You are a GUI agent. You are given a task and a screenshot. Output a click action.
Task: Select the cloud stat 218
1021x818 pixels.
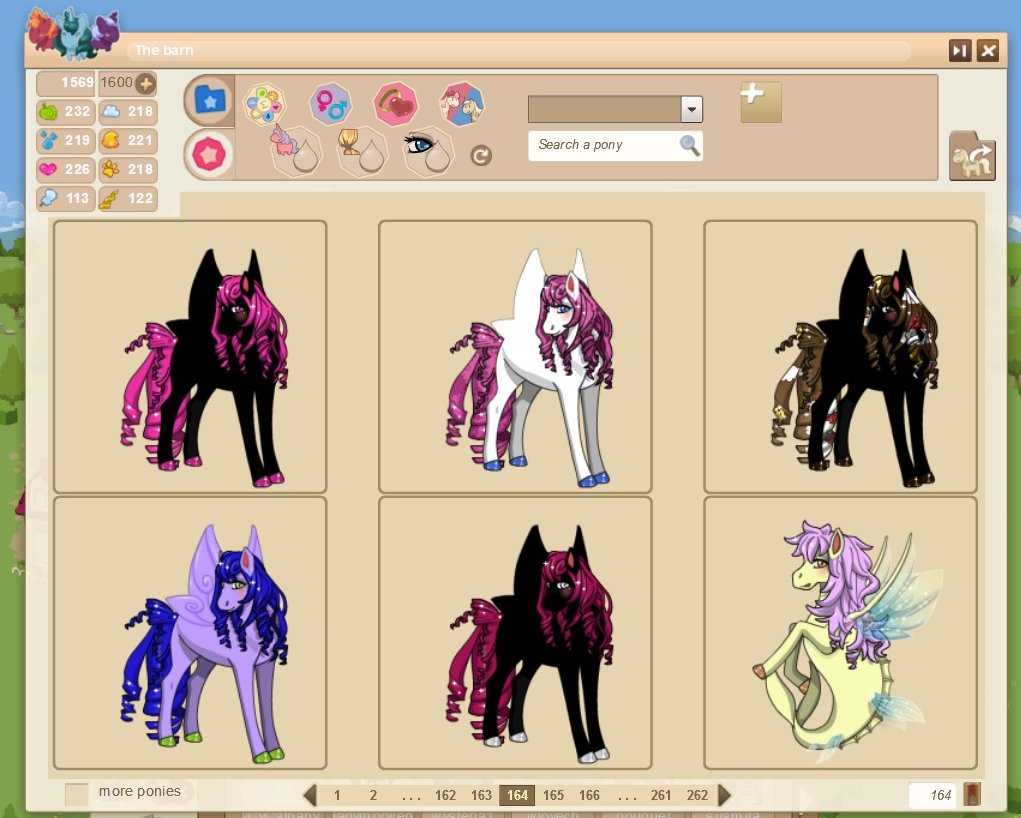coord(128,112)
